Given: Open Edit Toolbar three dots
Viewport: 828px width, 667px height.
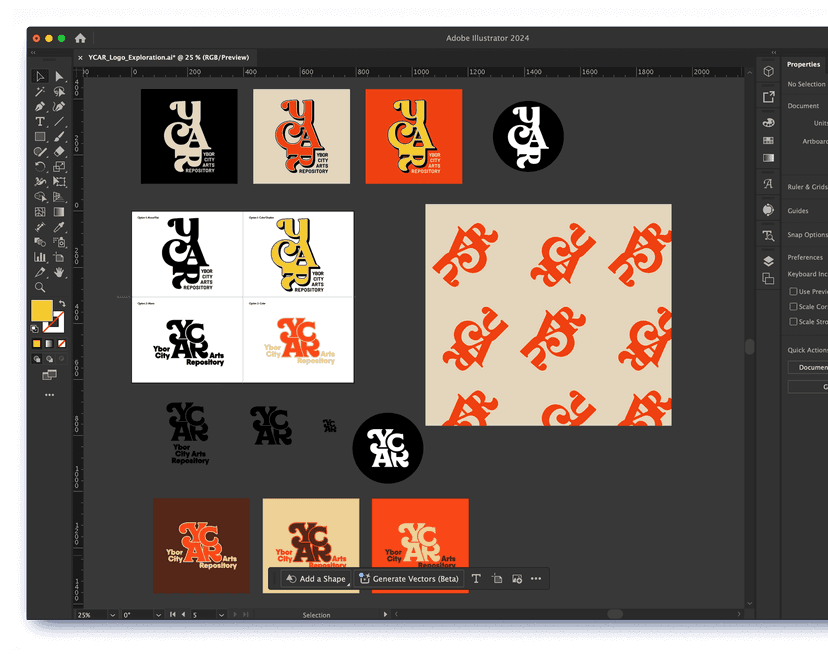Looking at the screenshot, I should [50, 394].
